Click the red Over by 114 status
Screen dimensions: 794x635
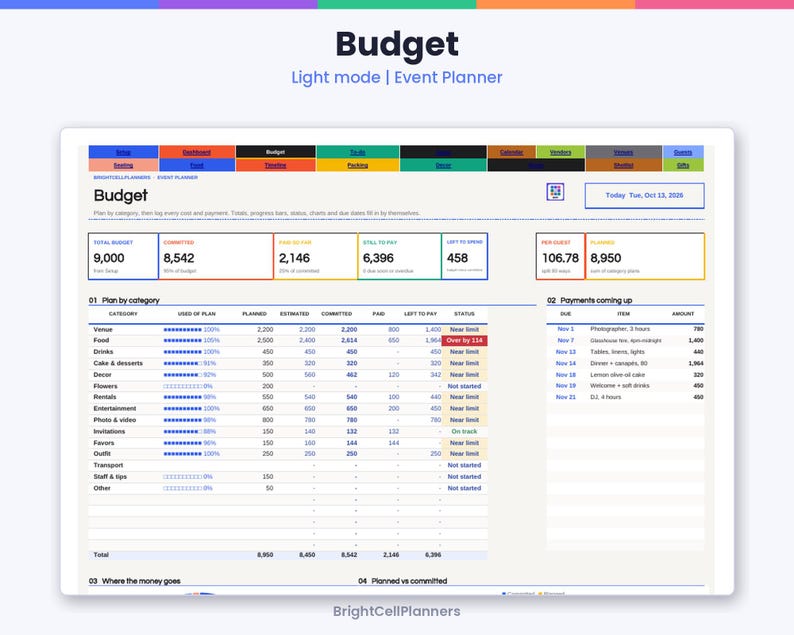(464, 341)
